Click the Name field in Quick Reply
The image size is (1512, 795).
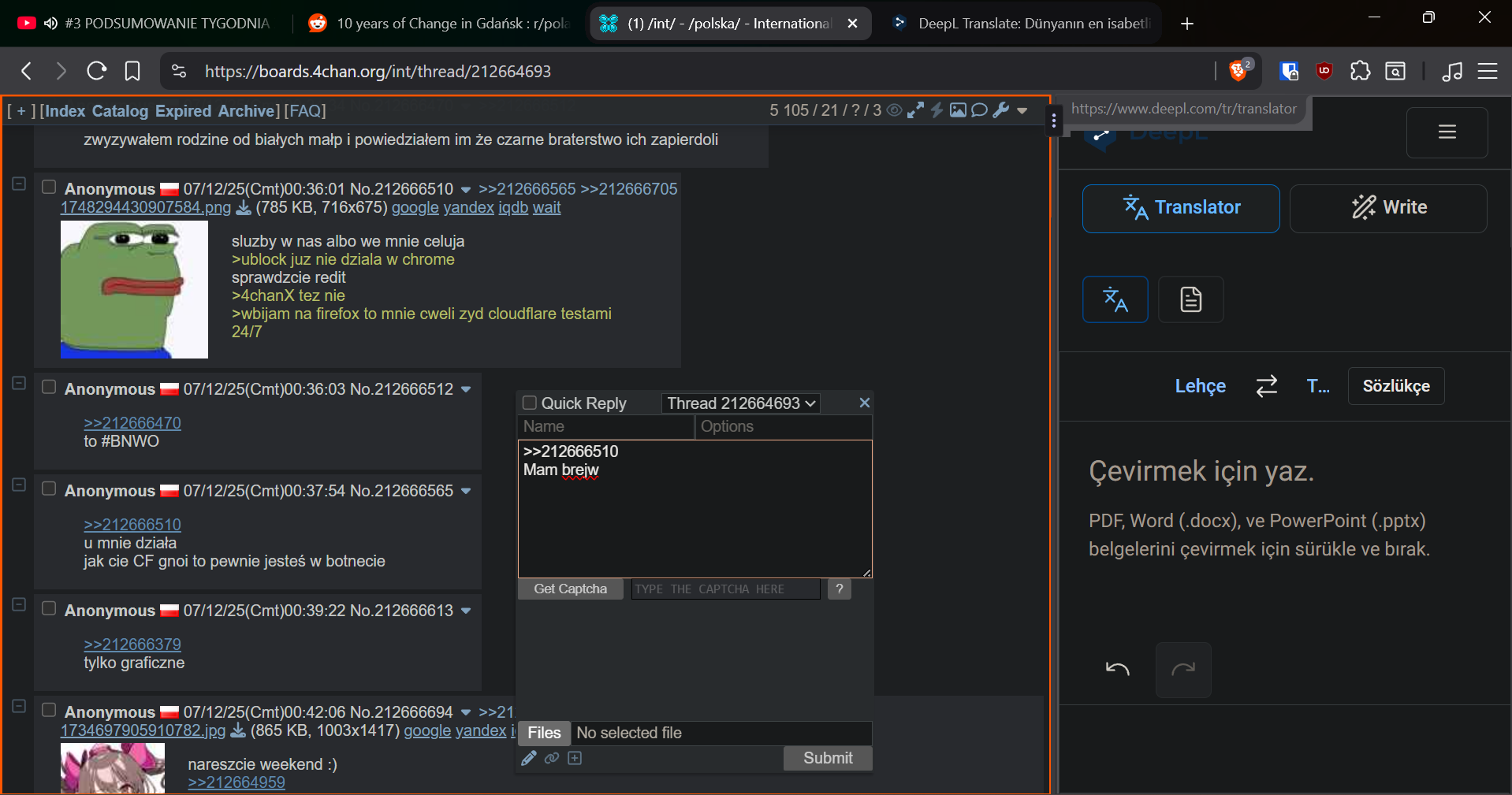point(605,426)
